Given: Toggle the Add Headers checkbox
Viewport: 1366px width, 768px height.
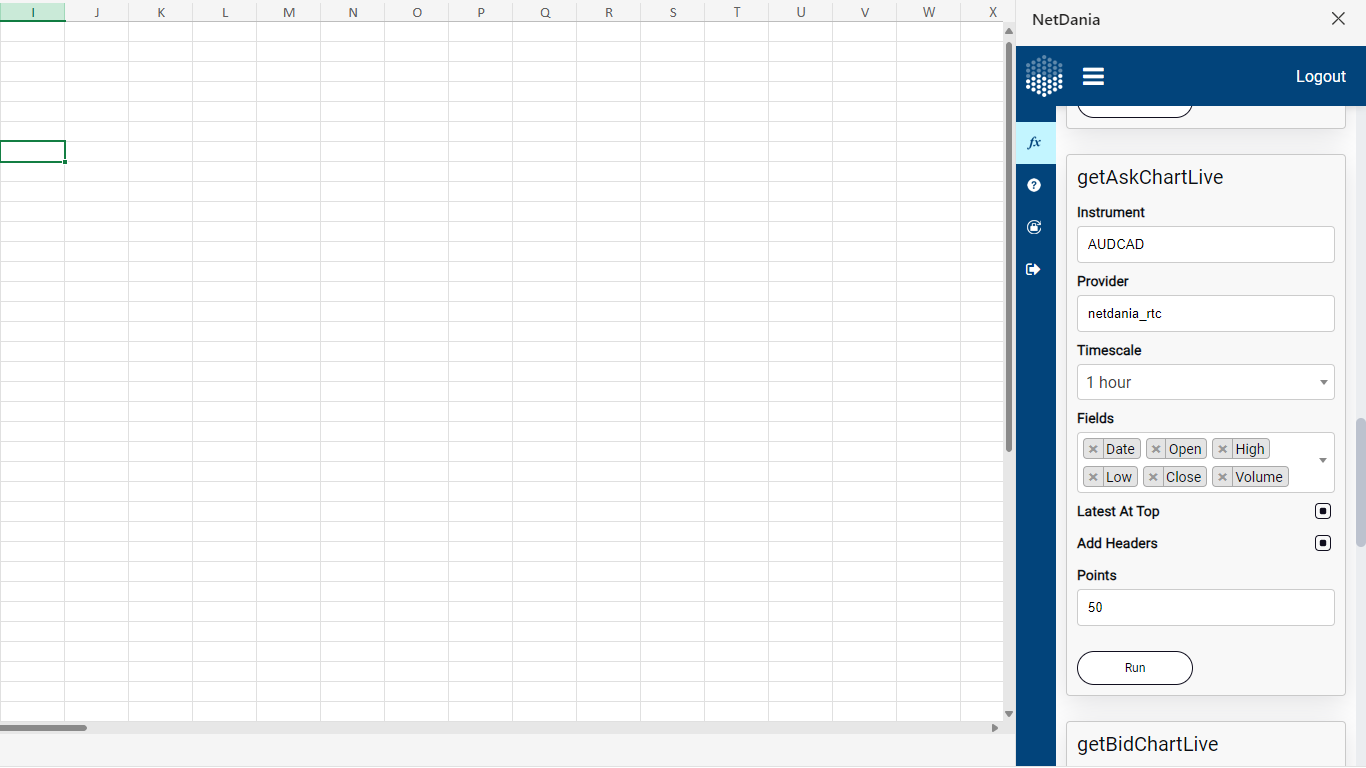Looking at the screenshot, I should 1323,543.
